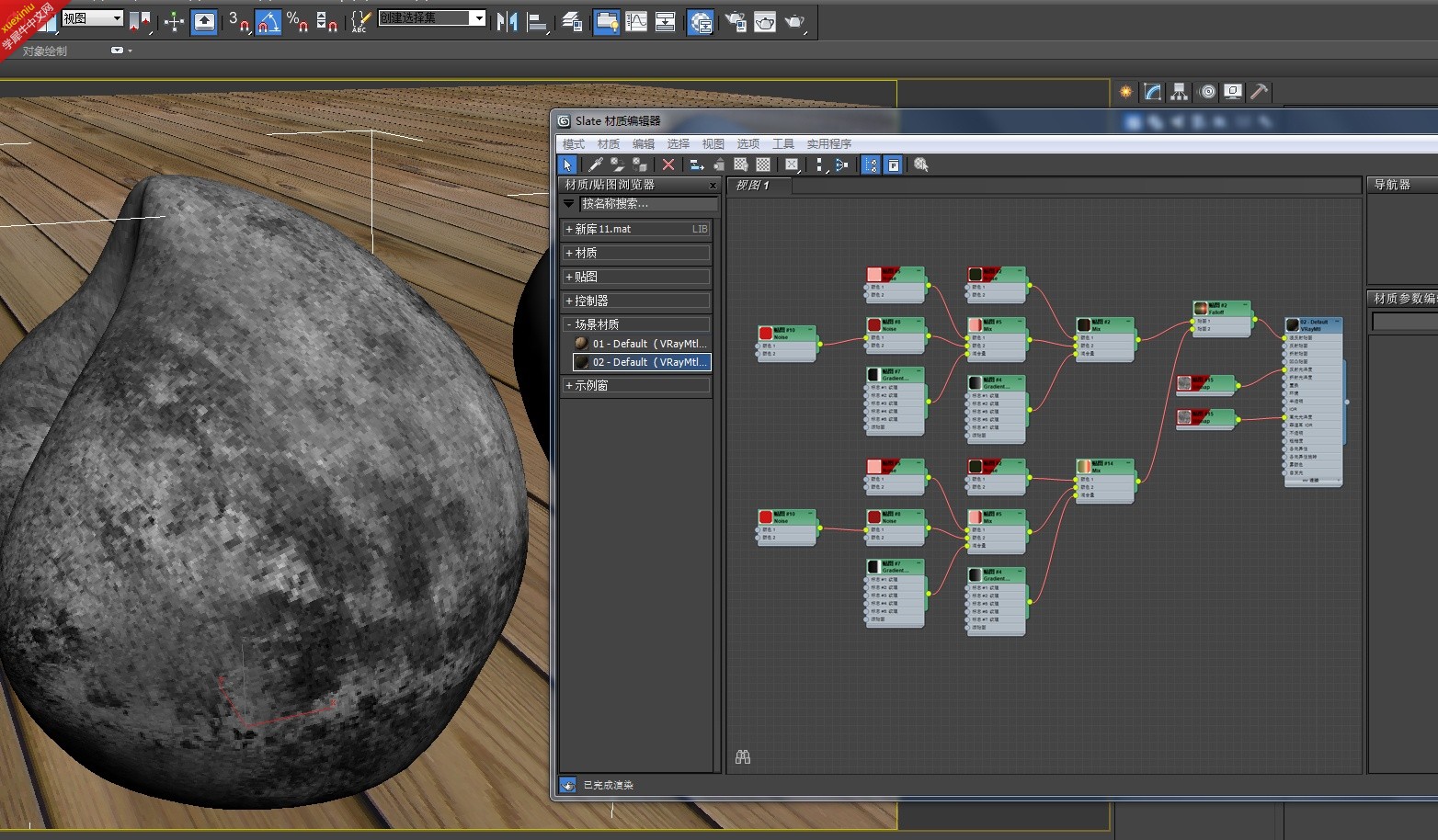Toggle 3D Snaps in main toolbar
1438x840 pixels.
click(239, 21)
